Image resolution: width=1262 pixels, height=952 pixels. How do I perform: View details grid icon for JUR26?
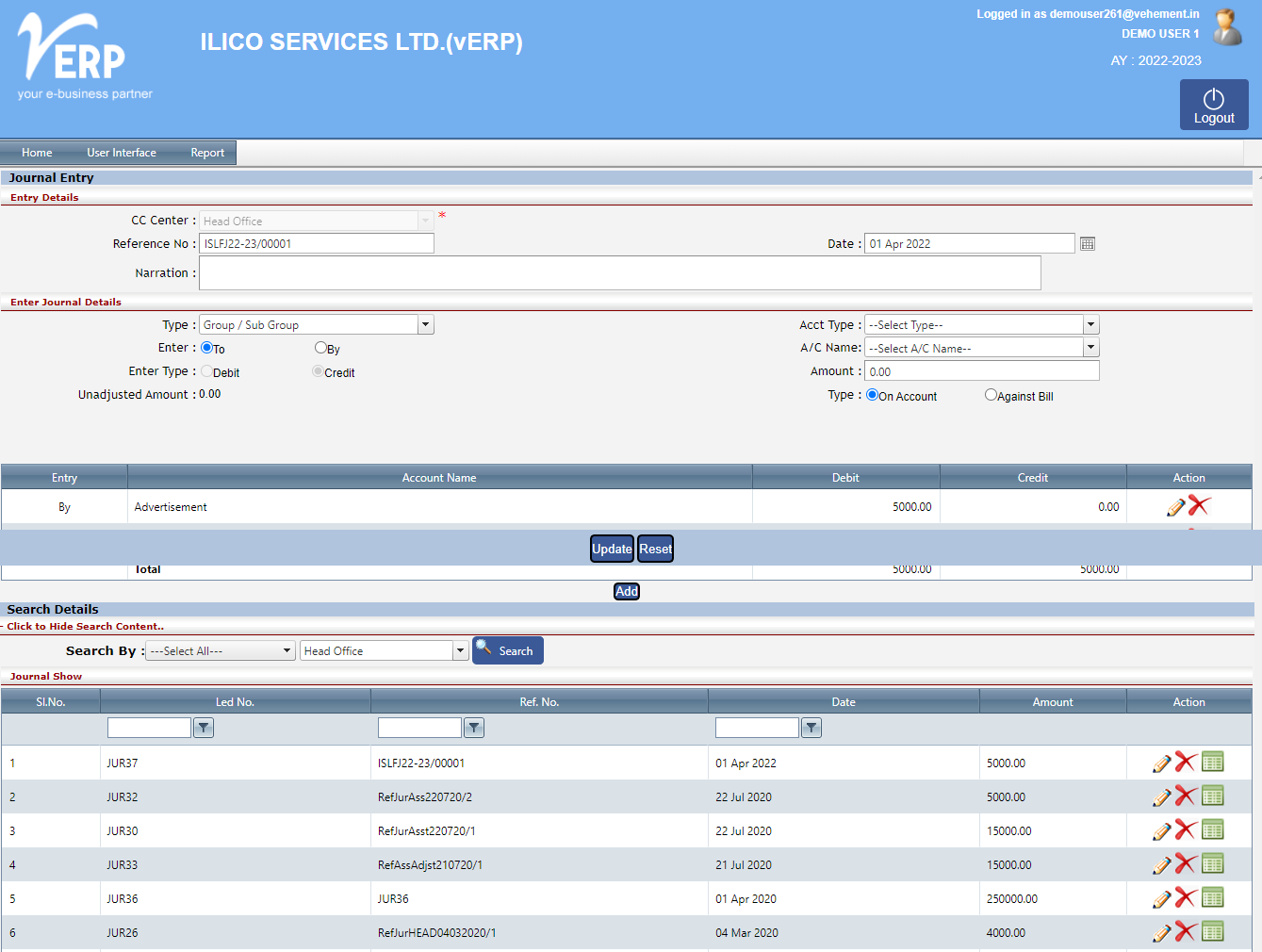[1213, 931]
